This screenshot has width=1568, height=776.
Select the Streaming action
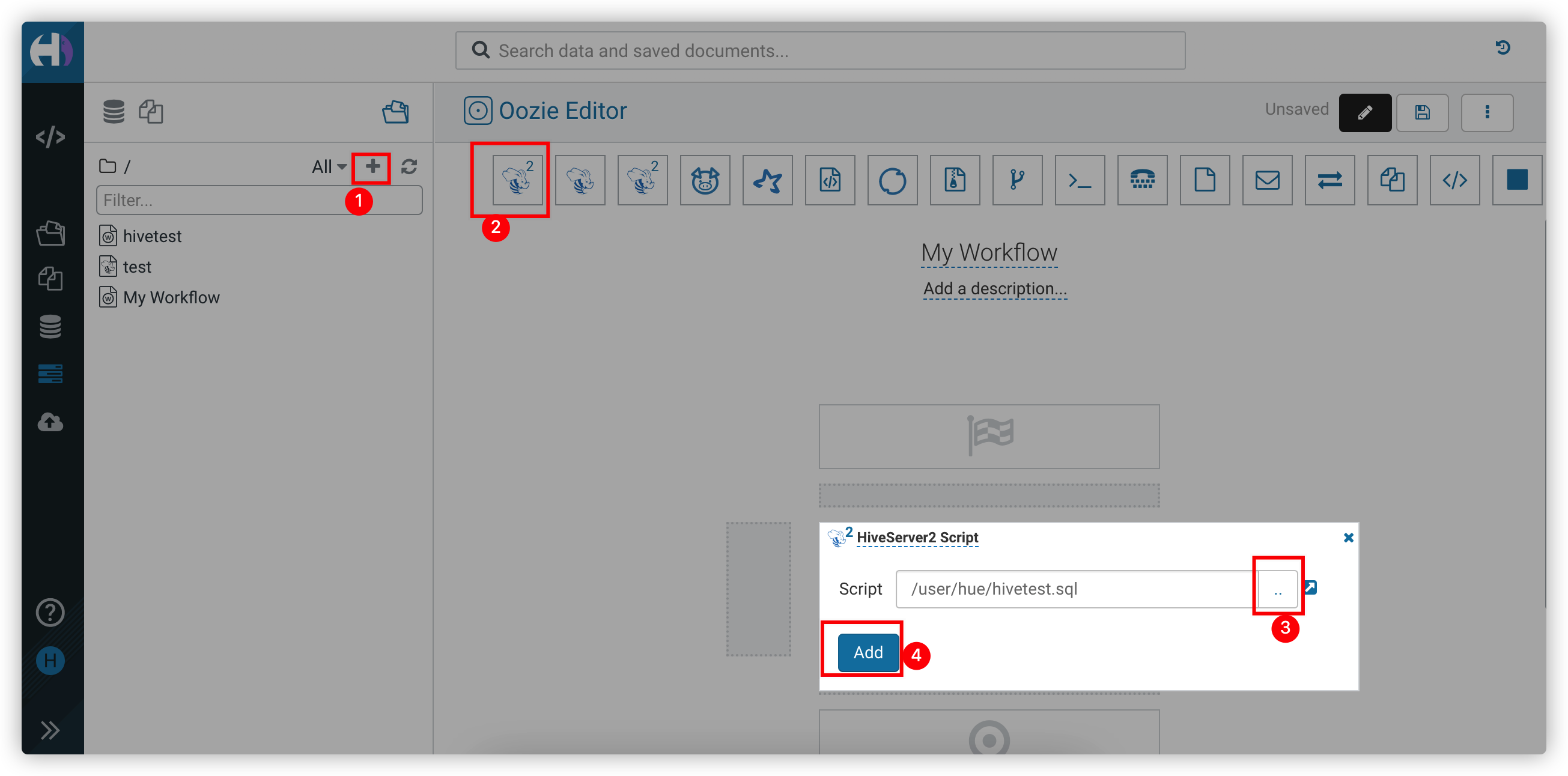(1330, 180)
